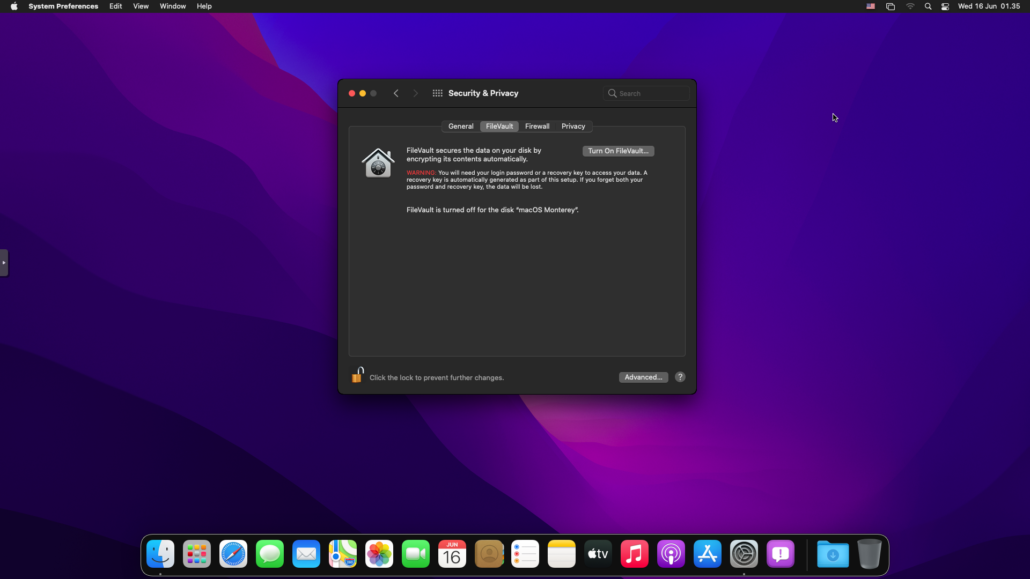
Task: Open Music app in the Dock
Action: (635, 554)
